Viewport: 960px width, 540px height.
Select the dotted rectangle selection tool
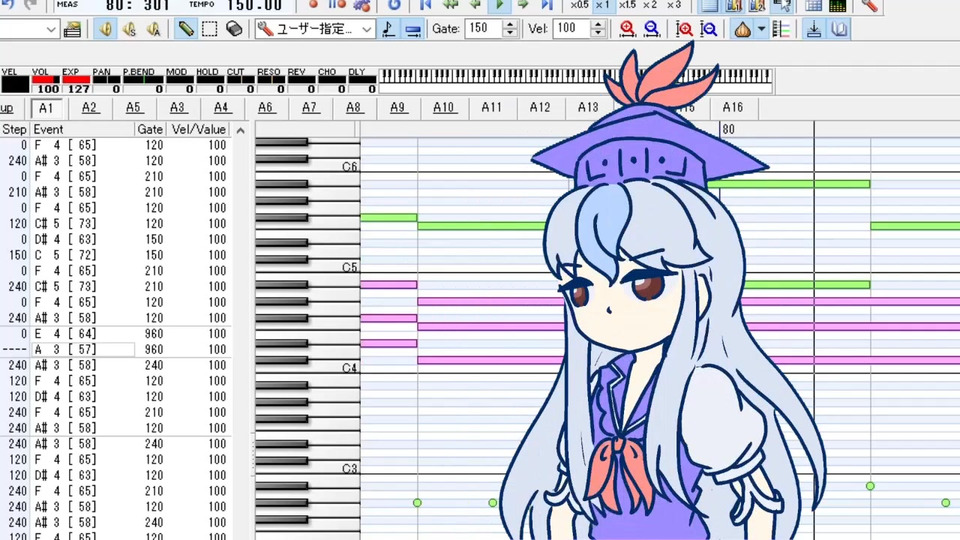pyautogui.click(x=209, y=29)
